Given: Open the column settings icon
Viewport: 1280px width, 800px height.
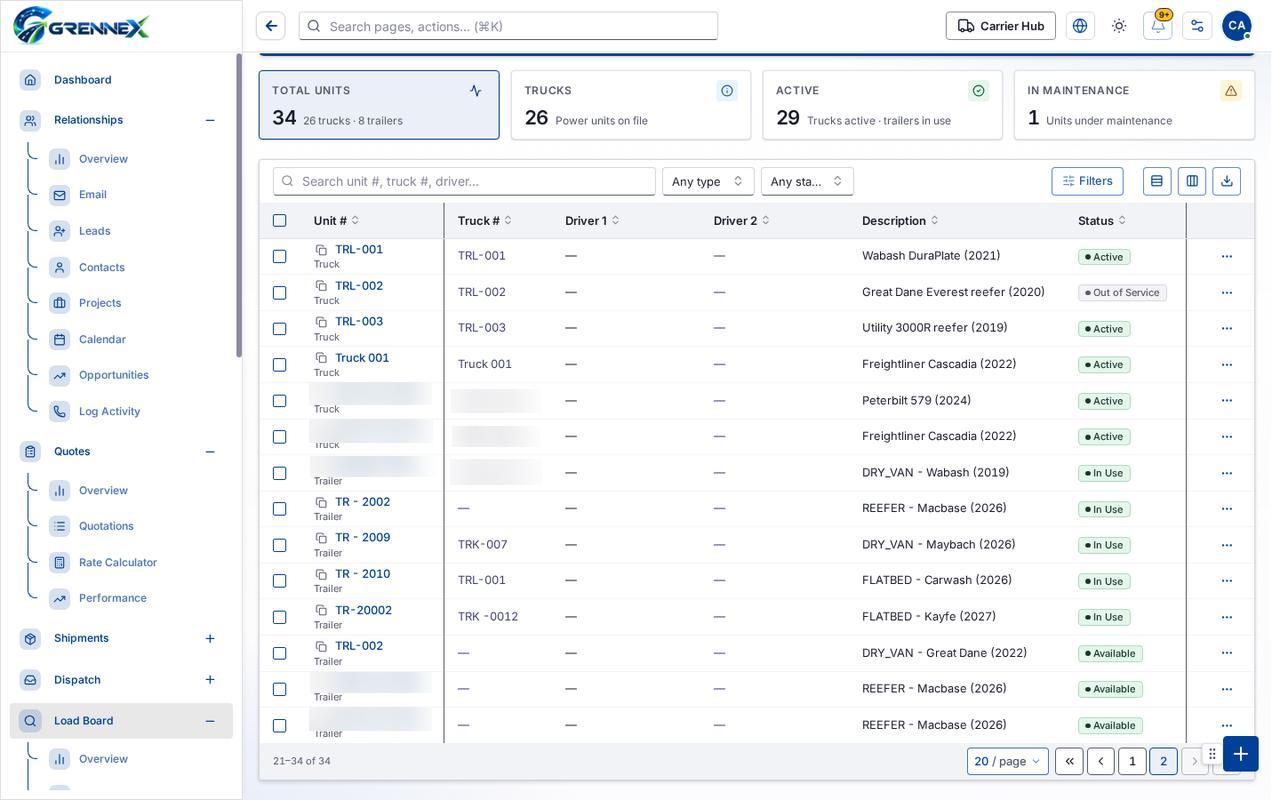Looking at the screenshot, I should (x=1192, y=181).
